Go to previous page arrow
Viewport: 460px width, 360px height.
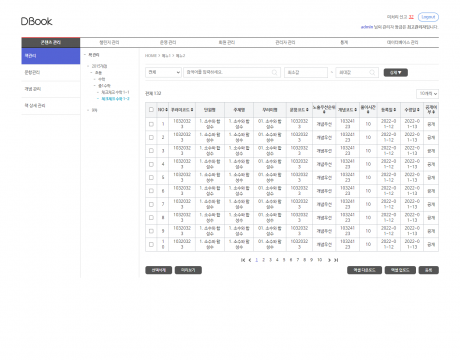click(x=250, y=260)
